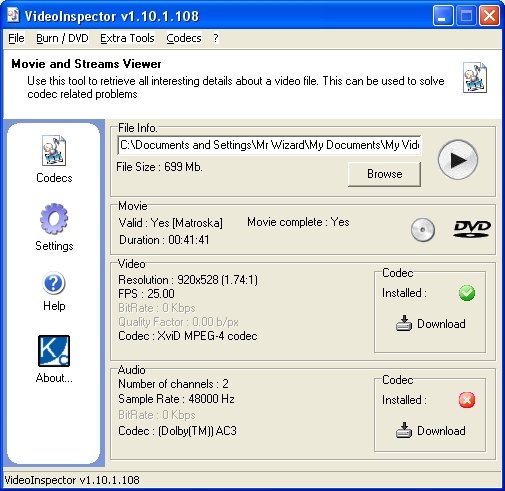Click the green video codec installed indicator

pyautogui.click(x=467, y=293)
